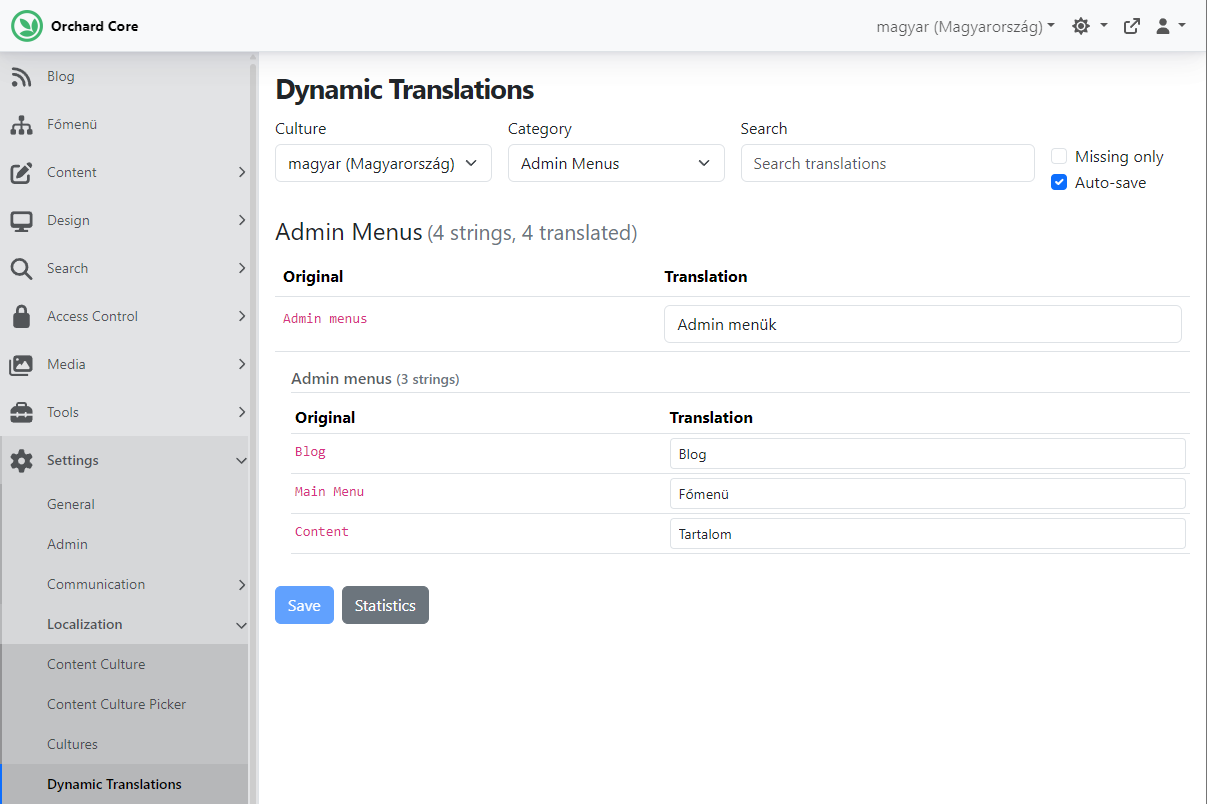Click the Főmenü sitemap icon
The height and width of the screenshot is (804, 1207).
[x=21, y=124]
